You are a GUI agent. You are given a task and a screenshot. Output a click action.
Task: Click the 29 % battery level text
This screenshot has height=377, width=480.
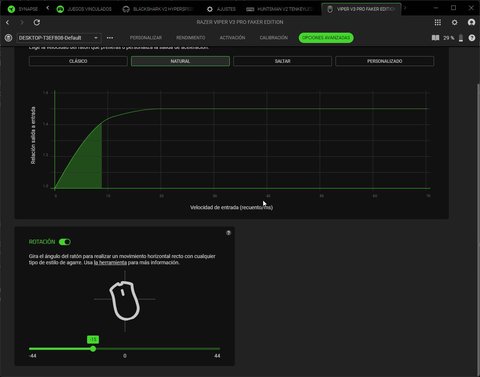click(x=449, y=38)
